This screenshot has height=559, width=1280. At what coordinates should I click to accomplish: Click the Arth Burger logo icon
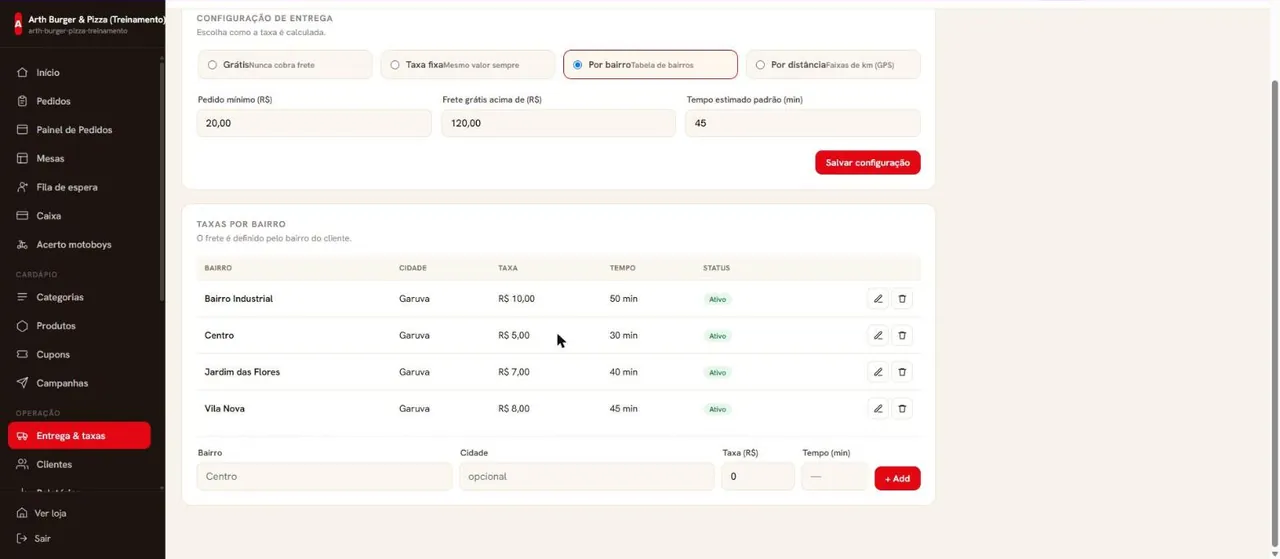[17, 24]
